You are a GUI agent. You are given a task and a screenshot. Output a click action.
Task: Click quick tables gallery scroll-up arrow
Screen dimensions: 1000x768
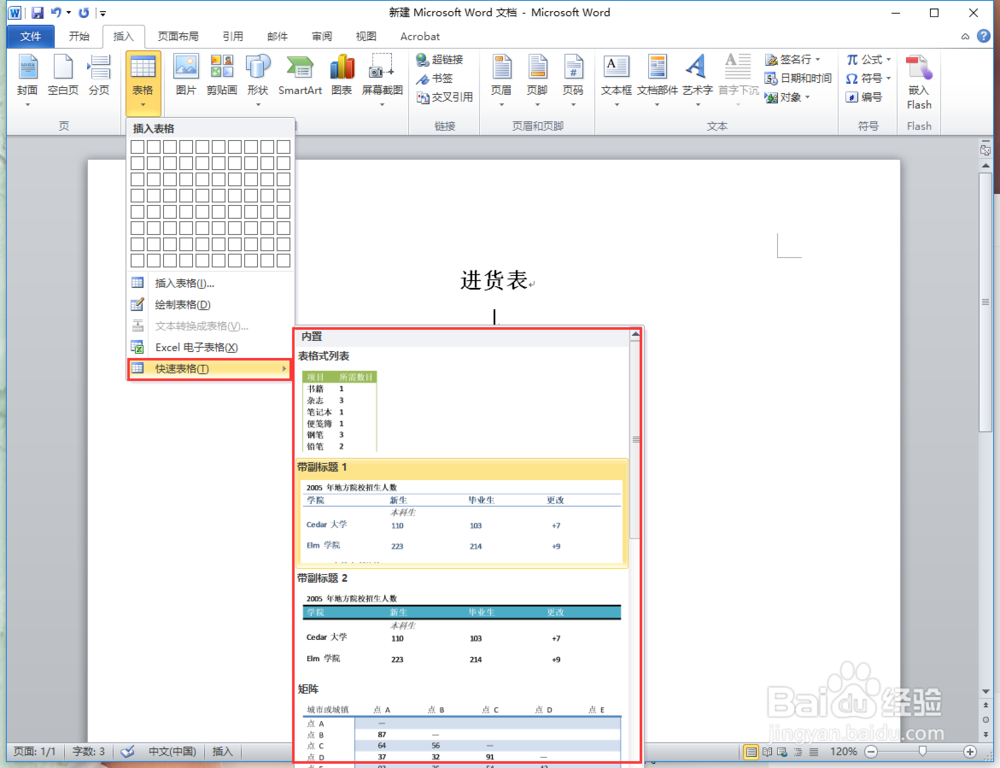636,334
